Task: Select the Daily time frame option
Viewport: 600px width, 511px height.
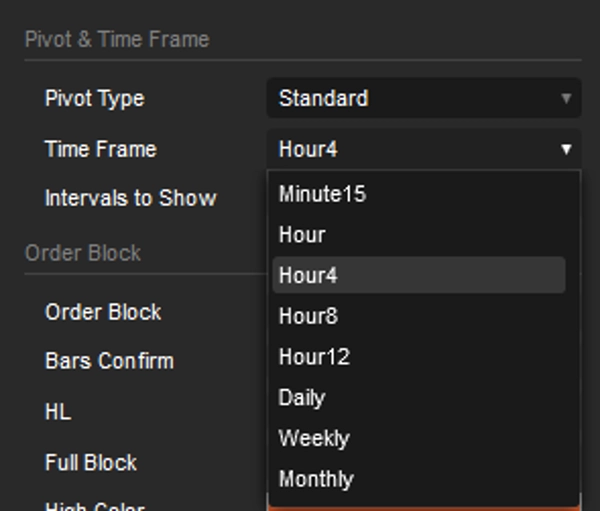Action: pyautogui.click(x=302, y=397)
